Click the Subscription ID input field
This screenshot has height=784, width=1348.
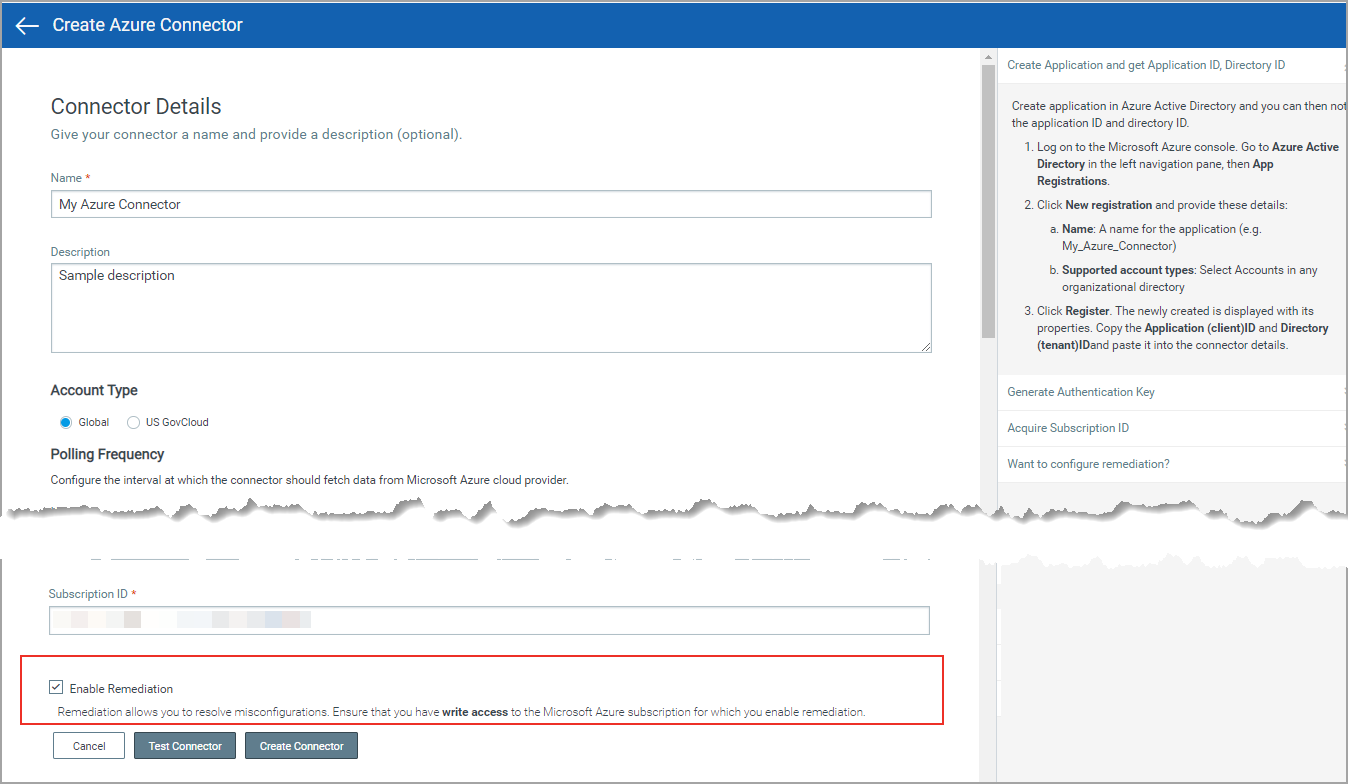[488, 620]
